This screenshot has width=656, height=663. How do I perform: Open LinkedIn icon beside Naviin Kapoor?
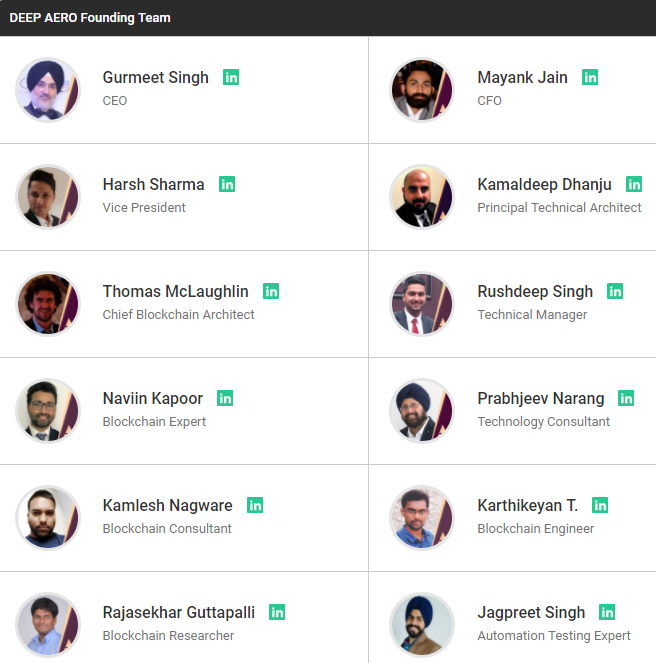click(225, 398)
